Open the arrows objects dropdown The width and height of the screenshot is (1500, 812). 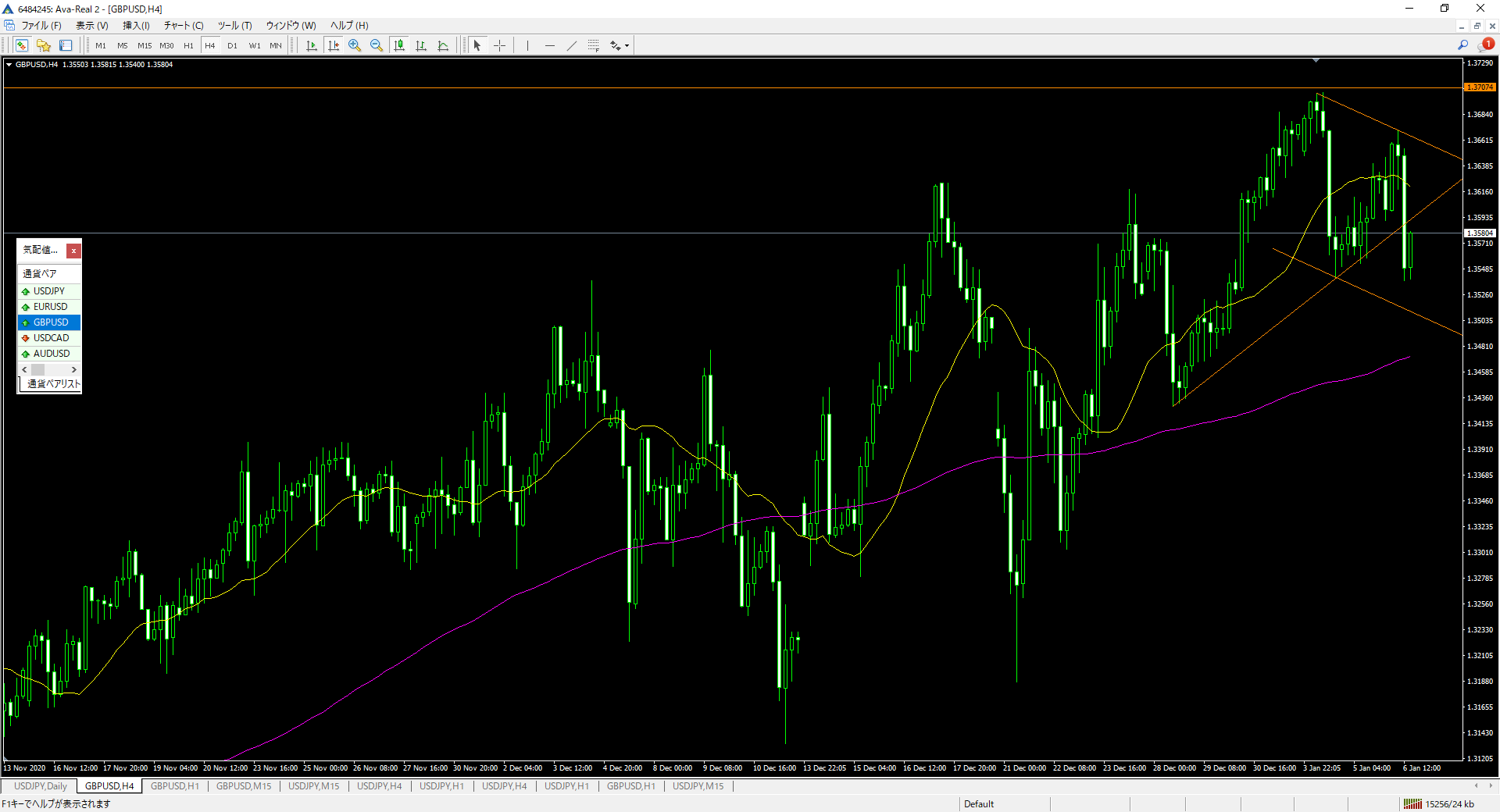[620, 45]
